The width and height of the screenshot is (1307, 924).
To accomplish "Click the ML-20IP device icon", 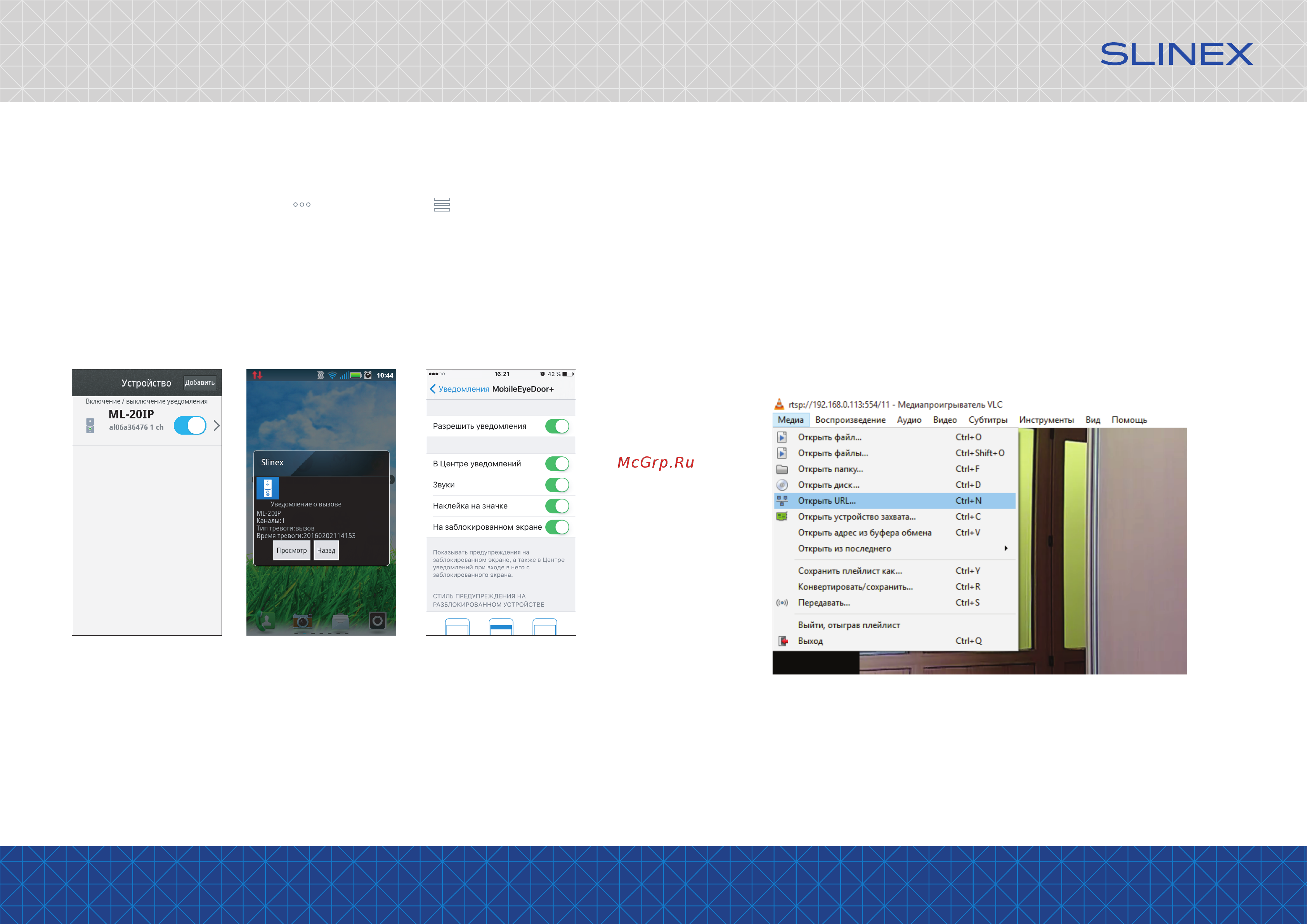I will 90,425.
